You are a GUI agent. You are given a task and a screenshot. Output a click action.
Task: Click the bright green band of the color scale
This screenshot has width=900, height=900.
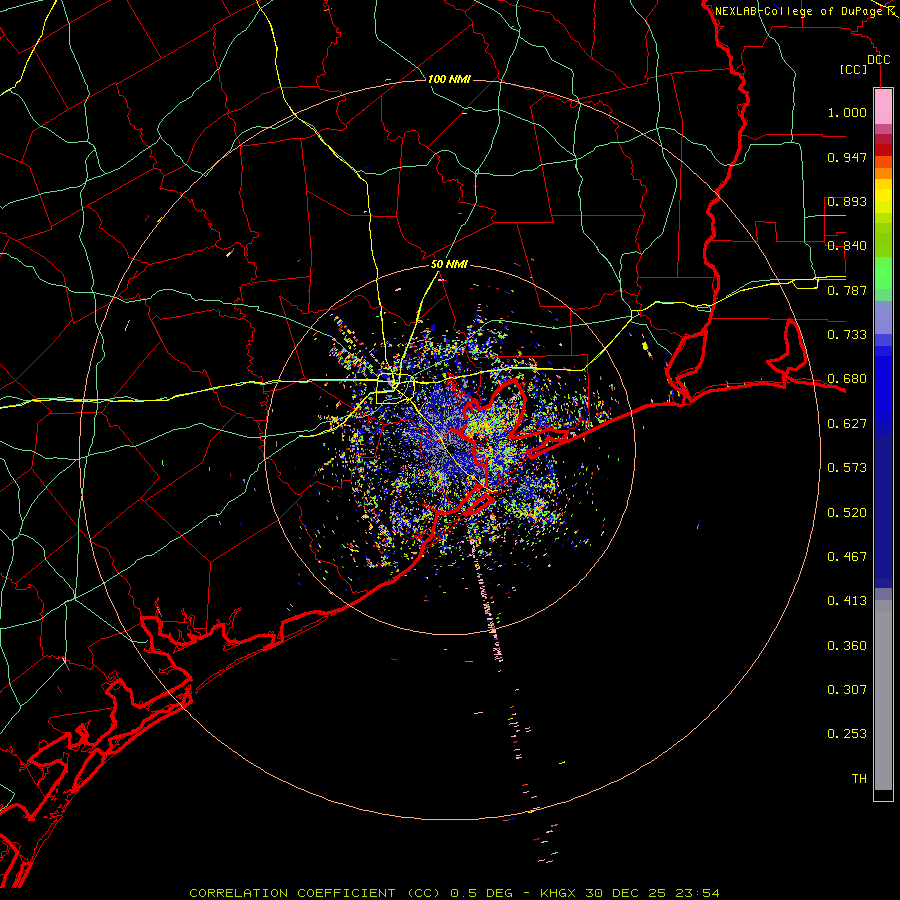(883, 273)
